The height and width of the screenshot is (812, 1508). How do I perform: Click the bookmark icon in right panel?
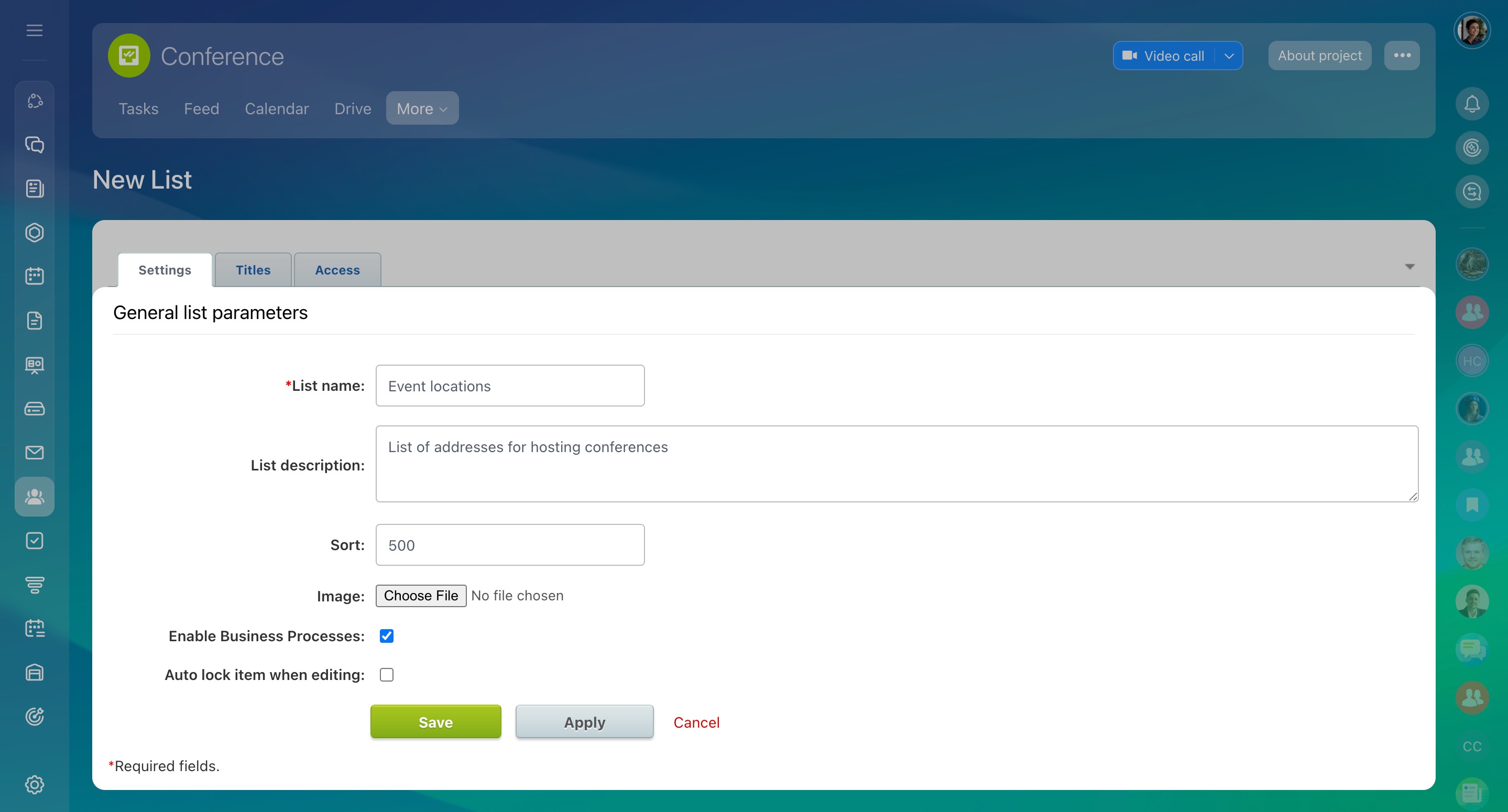(1472, 504)
